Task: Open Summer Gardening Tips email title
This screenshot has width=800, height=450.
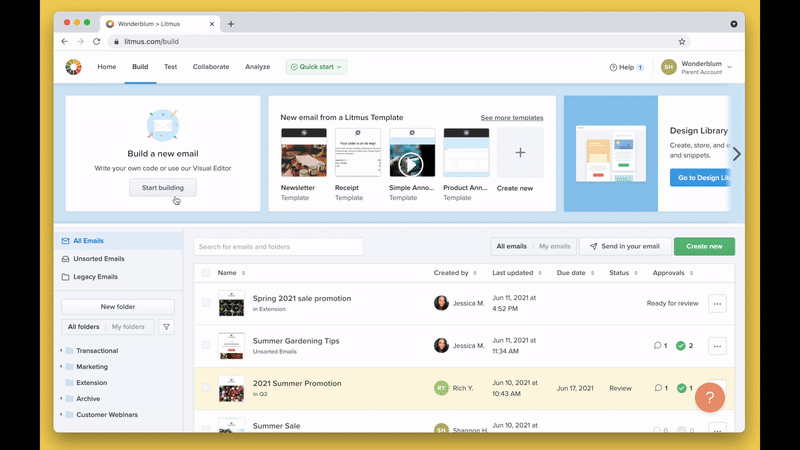Action: [296, 341]
